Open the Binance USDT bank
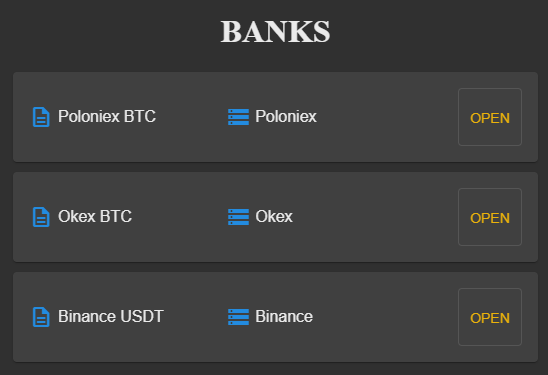 (x=490, y=317)
